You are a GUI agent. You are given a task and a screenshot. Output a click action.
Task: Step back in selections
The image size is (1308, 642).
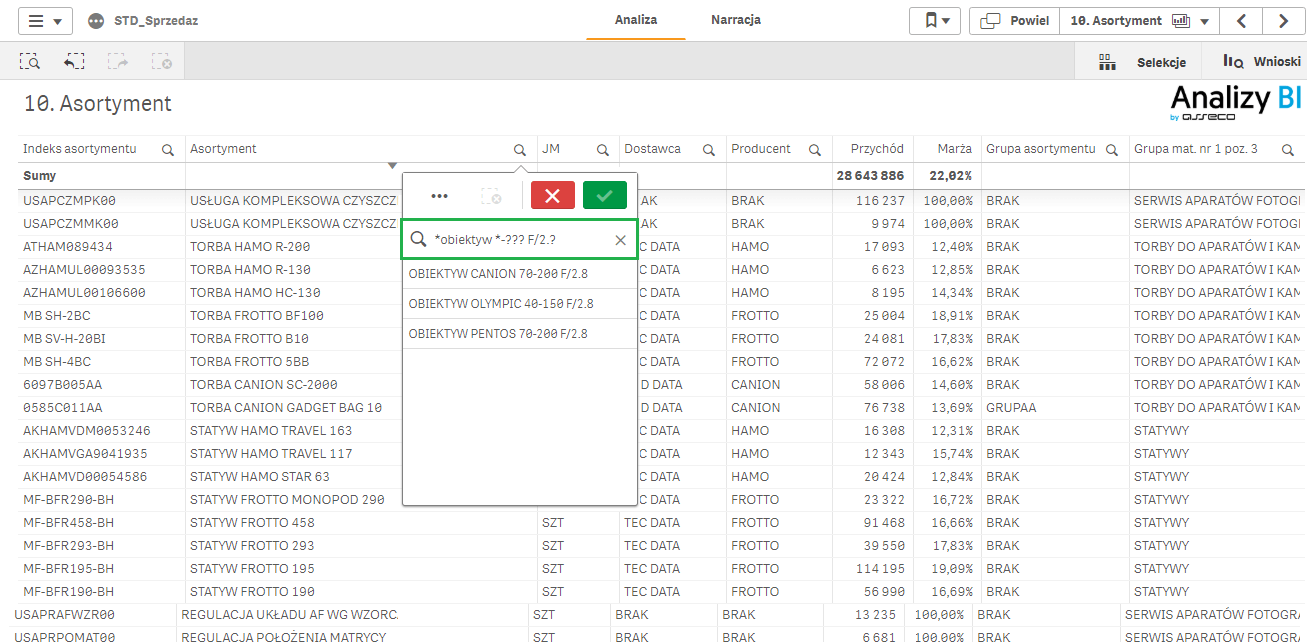74,62
